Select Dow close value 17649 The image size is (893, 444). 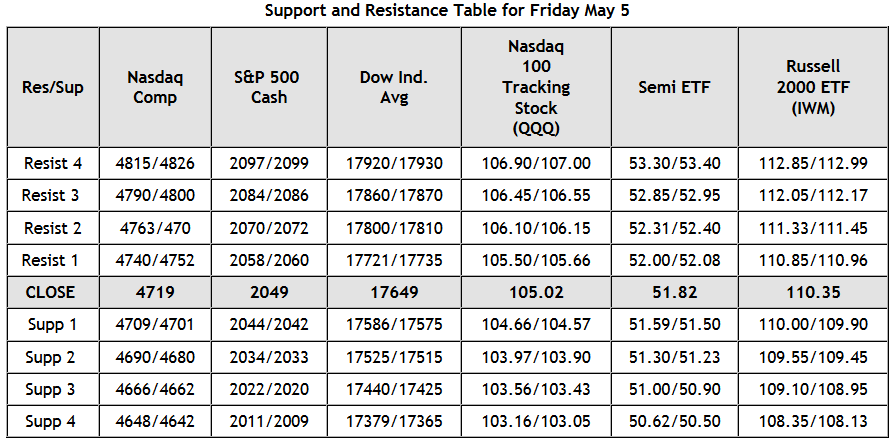[394, 293]
